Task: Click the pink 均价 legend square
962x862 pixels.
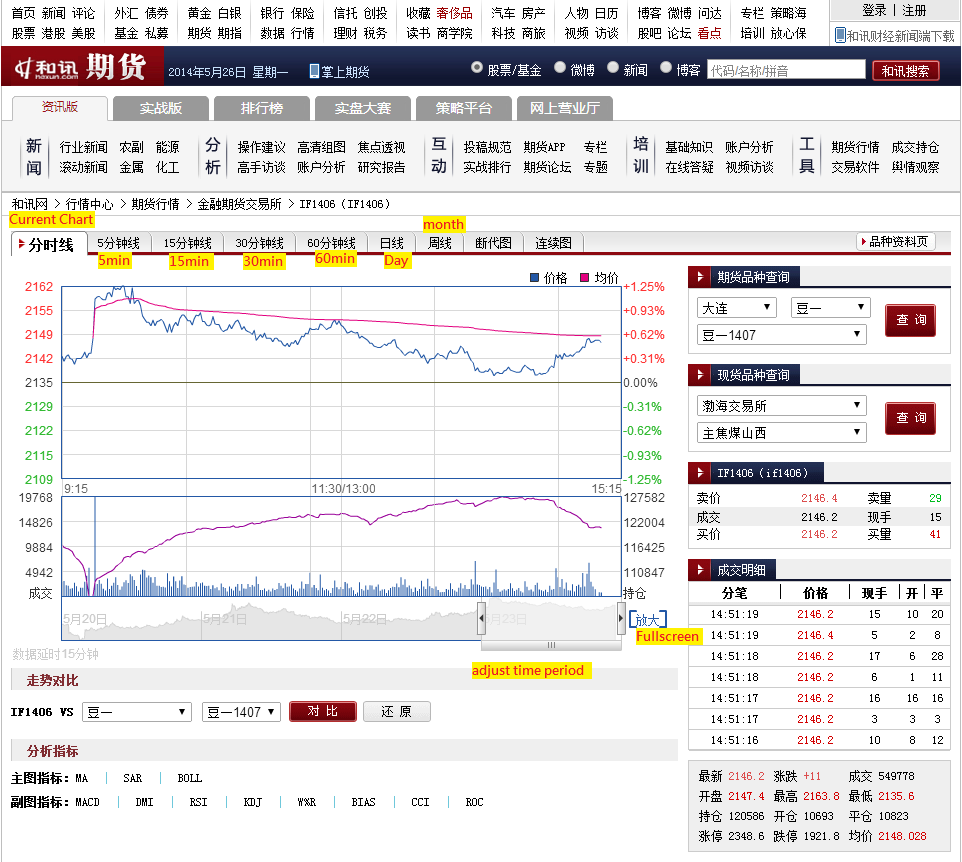Action: (585, 277)
